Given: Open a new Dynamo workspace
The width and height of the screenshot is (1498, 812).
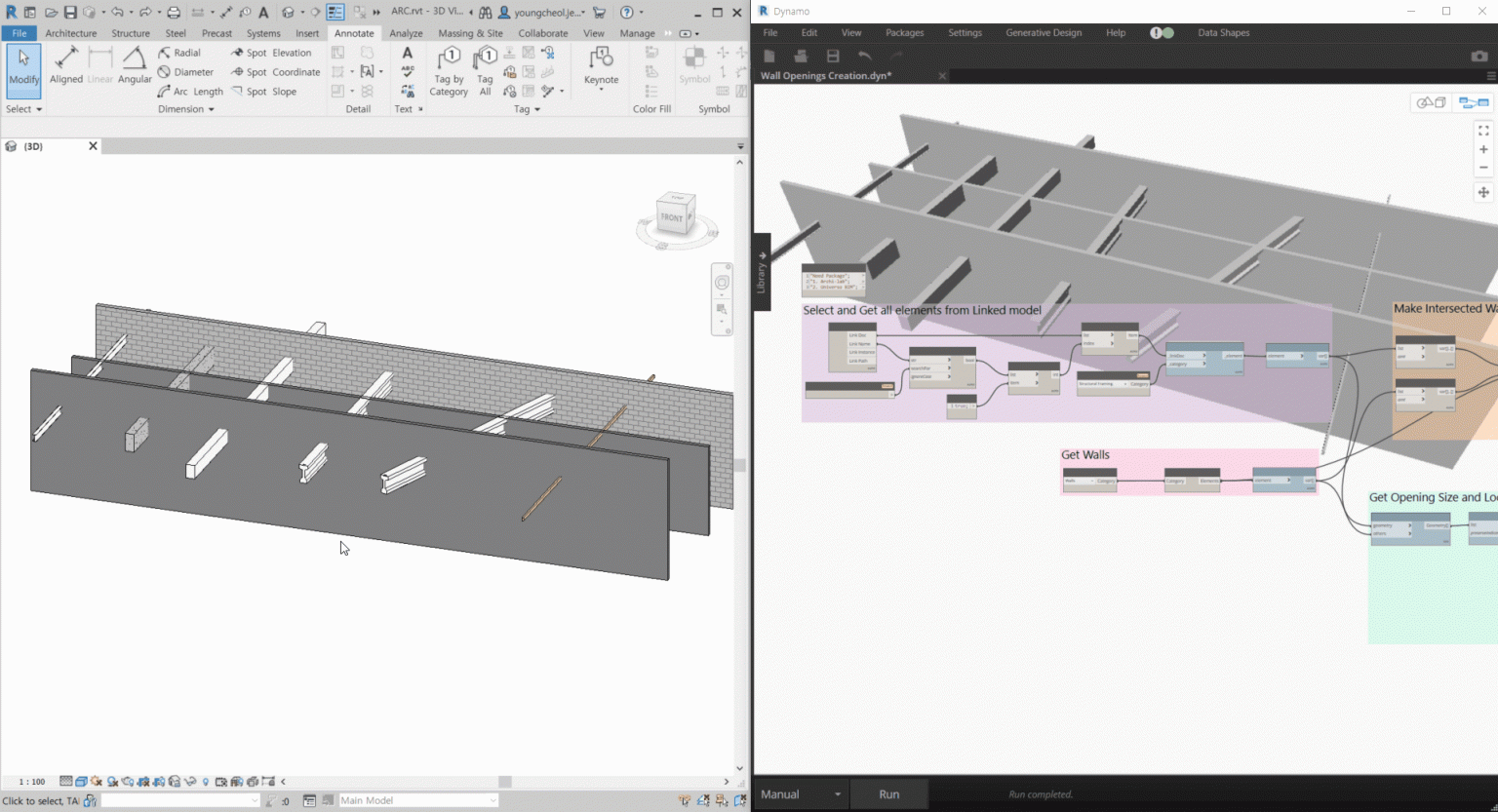Looking at the screenshot, I should tap(769, 56).
